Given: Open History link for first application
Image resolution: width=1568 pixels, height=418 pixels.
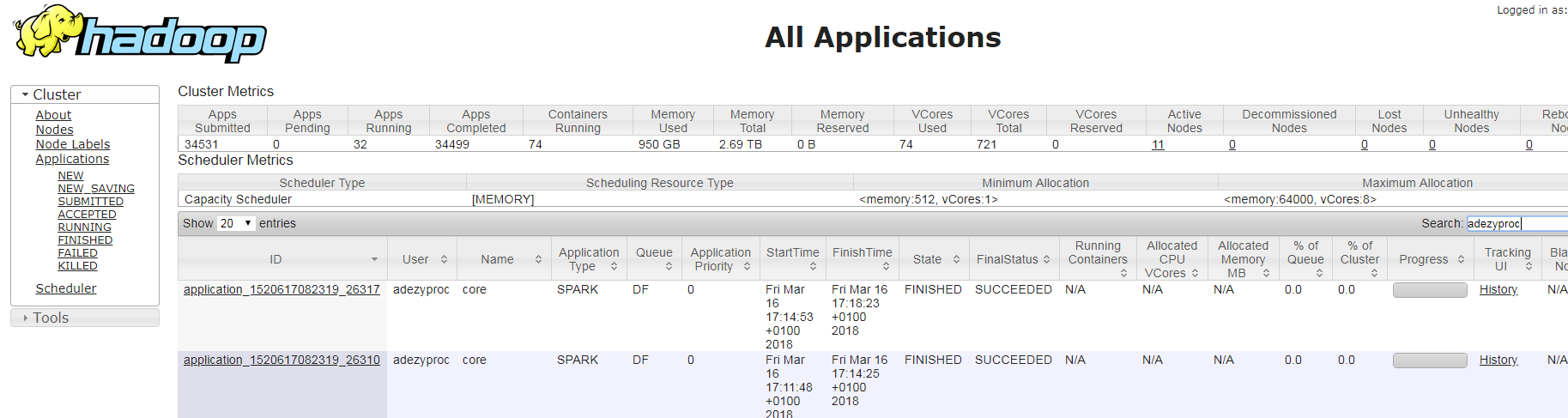Looking at the screenshot, I should click(x=1498, y=289).
